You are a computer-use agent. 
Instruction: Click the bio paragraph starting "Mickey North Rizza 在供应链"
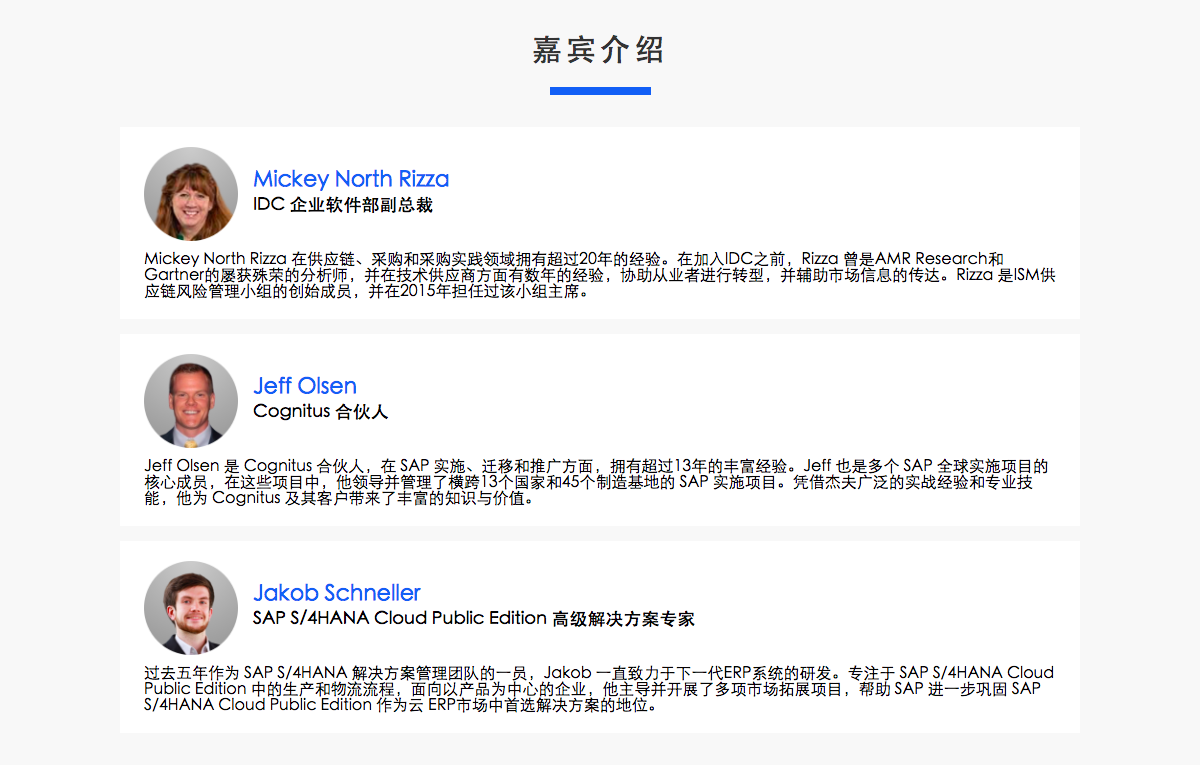click(600, 276)
